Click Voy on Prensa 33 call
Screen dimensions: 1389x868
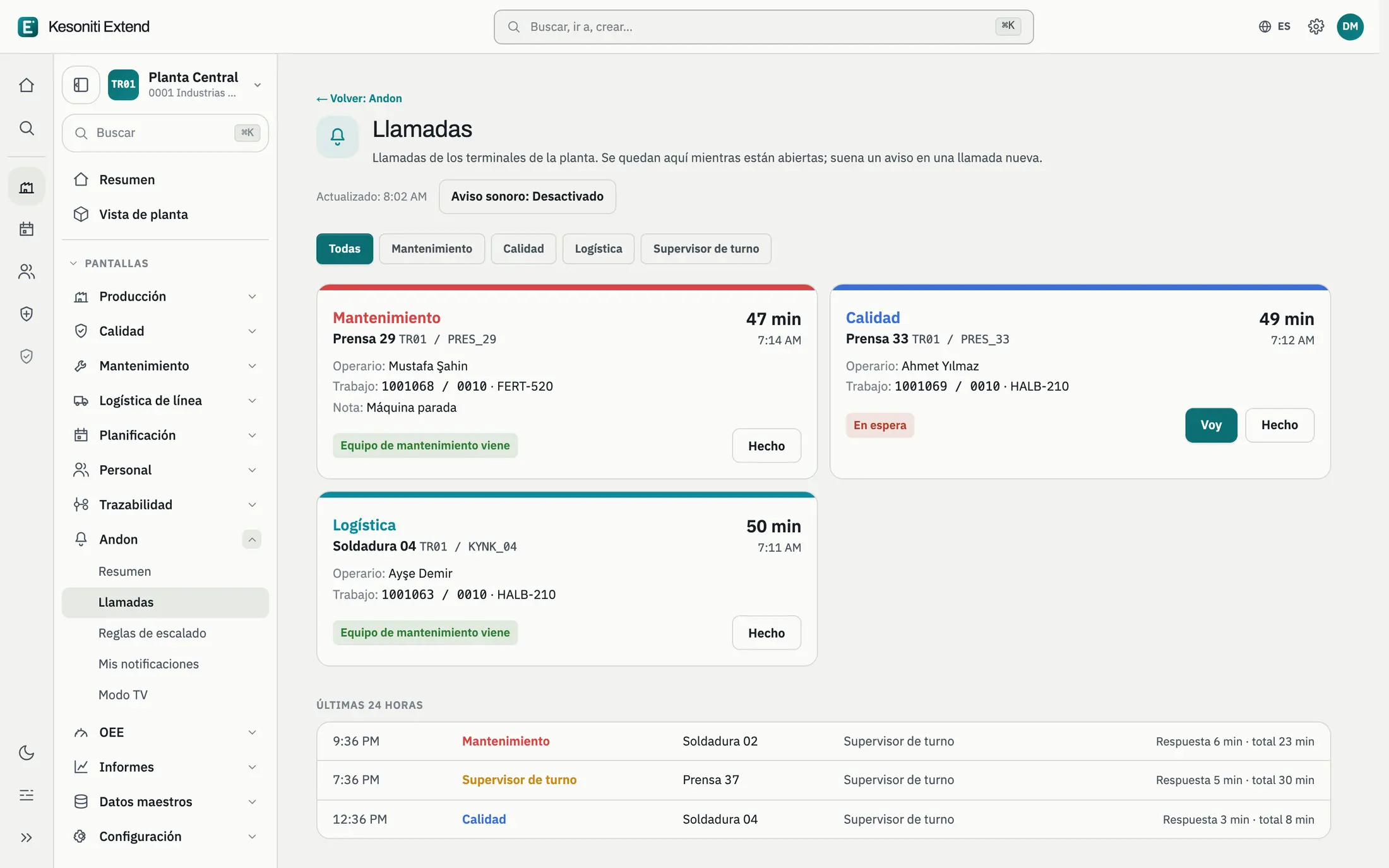click(1211, 425)
